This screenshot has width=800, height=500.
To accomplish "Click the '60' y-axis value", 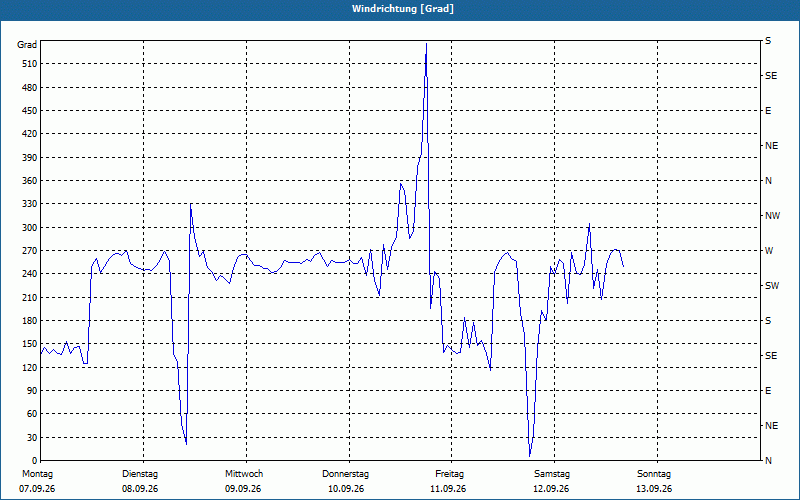I will click(x=32, y=414).
